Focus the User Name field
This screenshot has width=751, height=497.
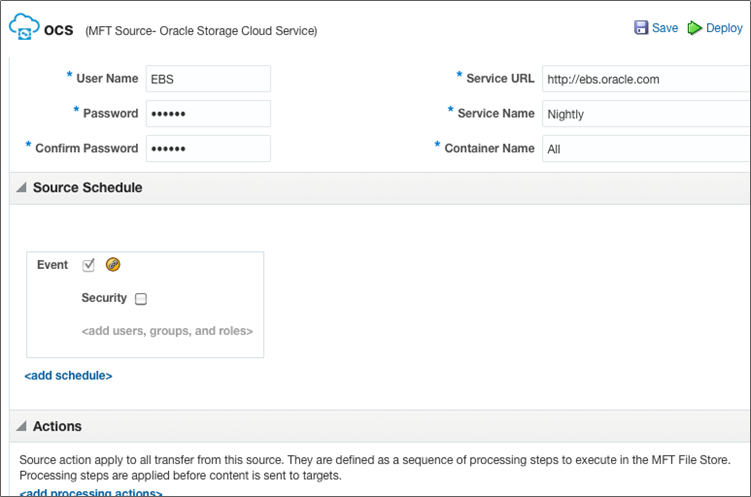pyautogui.click(x=208, y=79)
